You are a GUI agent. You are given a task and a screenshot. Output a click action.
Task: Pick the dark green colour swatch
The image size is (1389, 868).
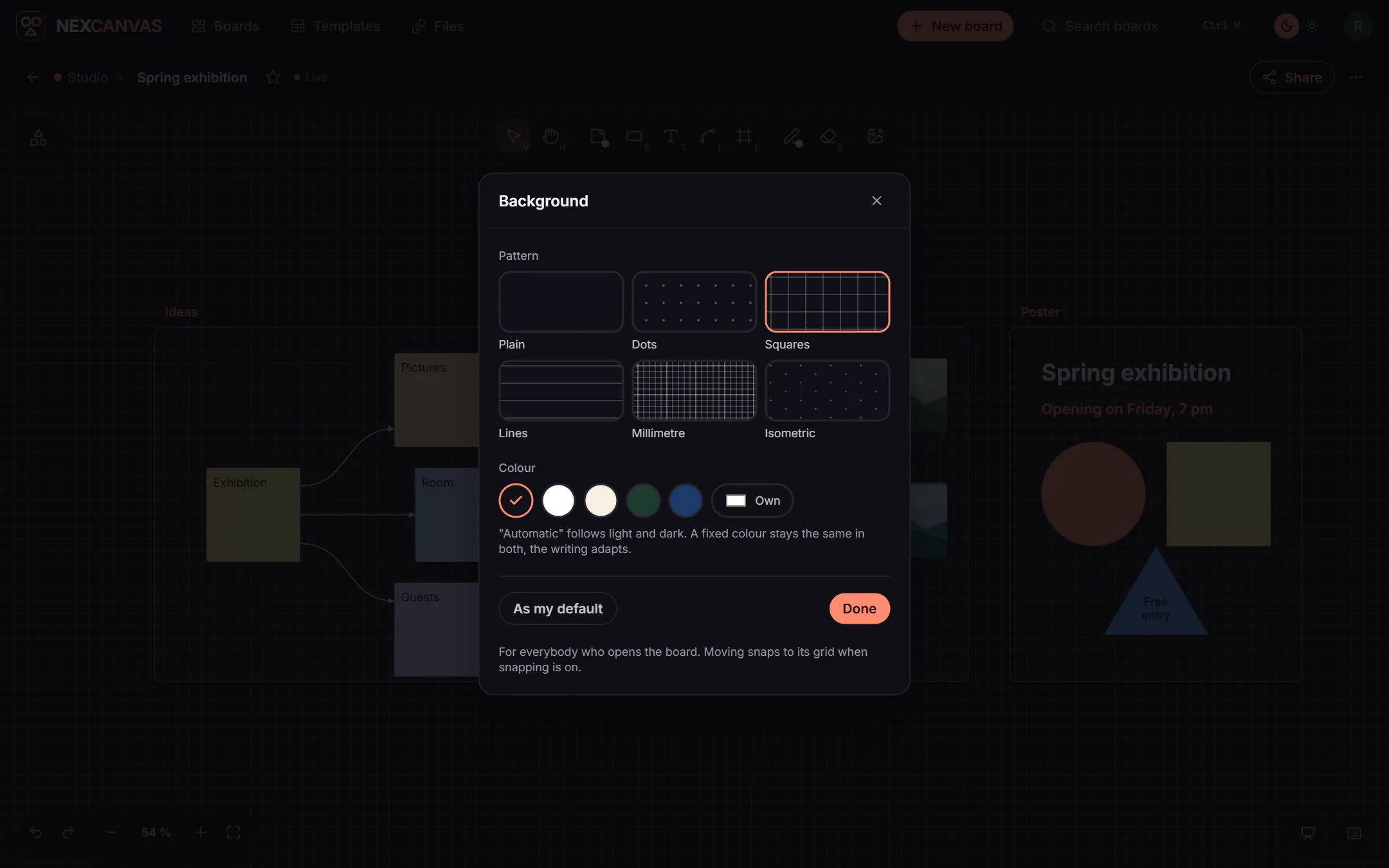tap(643, 500)
